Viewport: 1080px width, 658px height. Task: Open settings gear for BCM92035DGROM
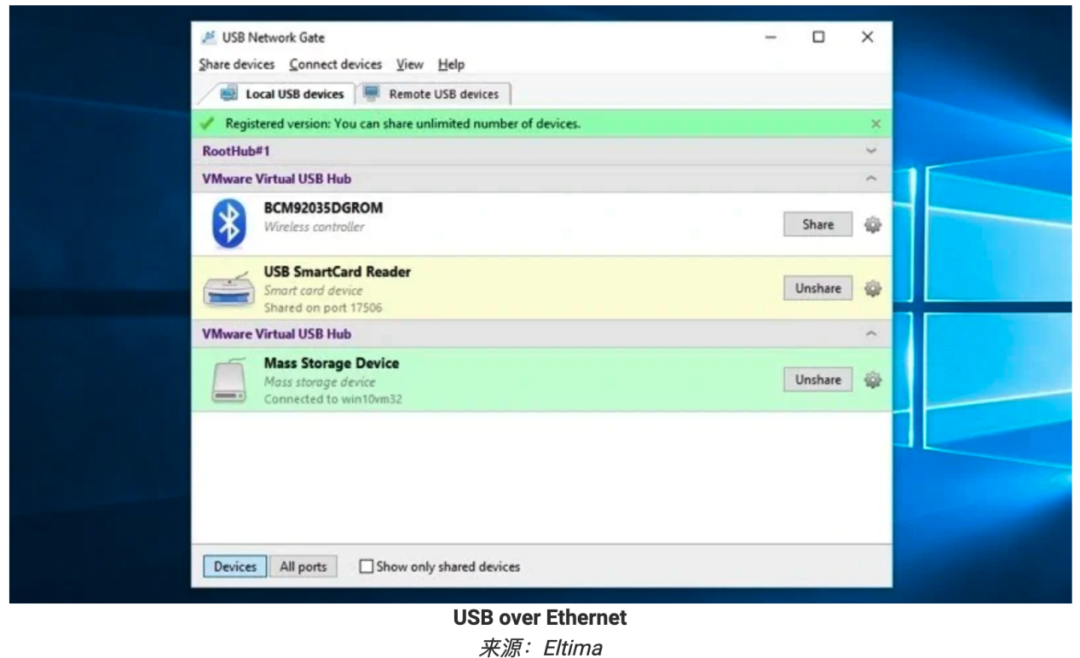[x=873, y=225]
